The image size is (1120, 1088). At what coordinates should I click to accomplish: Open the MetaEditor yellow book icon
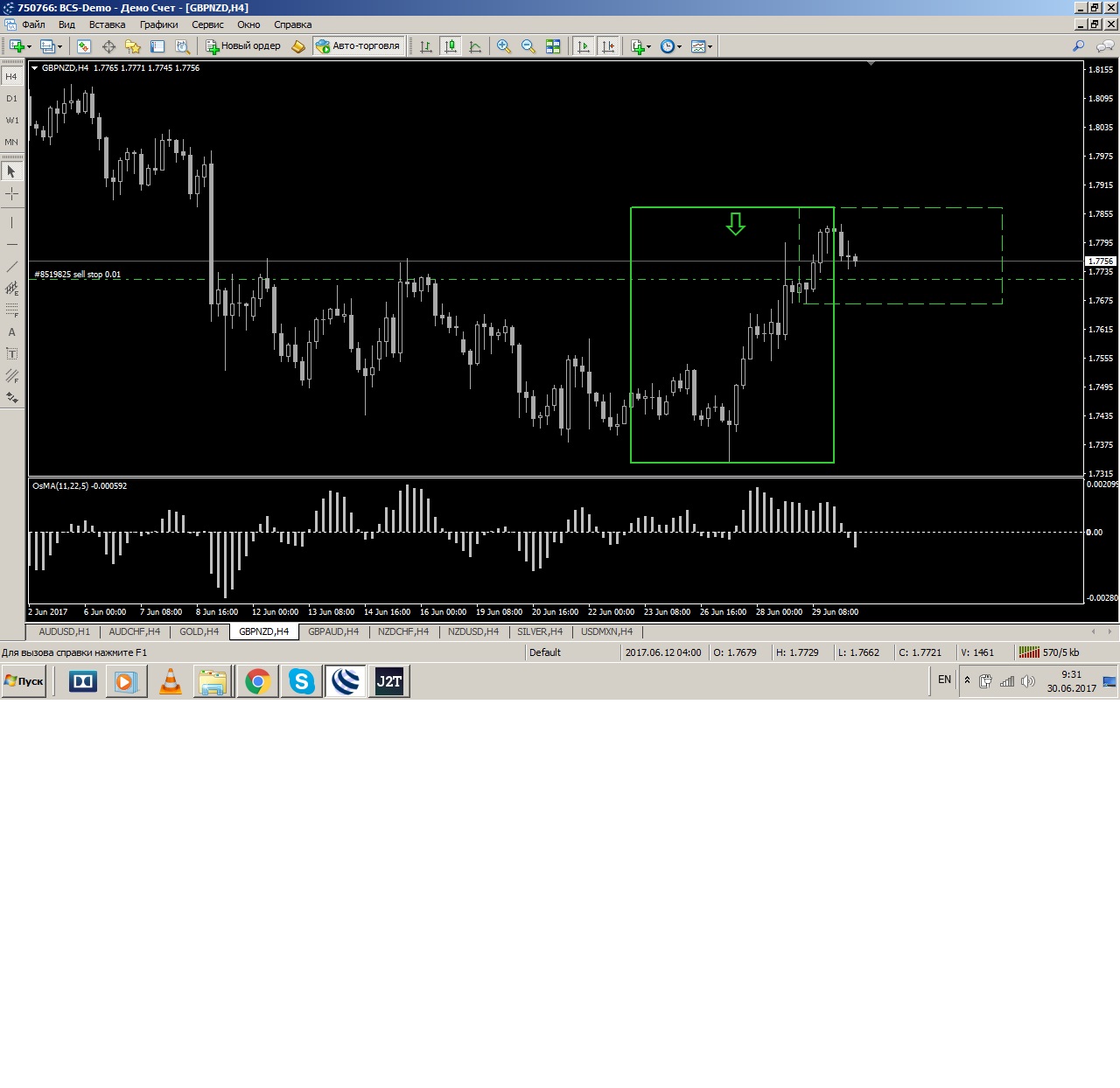pyautogui.click(x=298, y=46)
